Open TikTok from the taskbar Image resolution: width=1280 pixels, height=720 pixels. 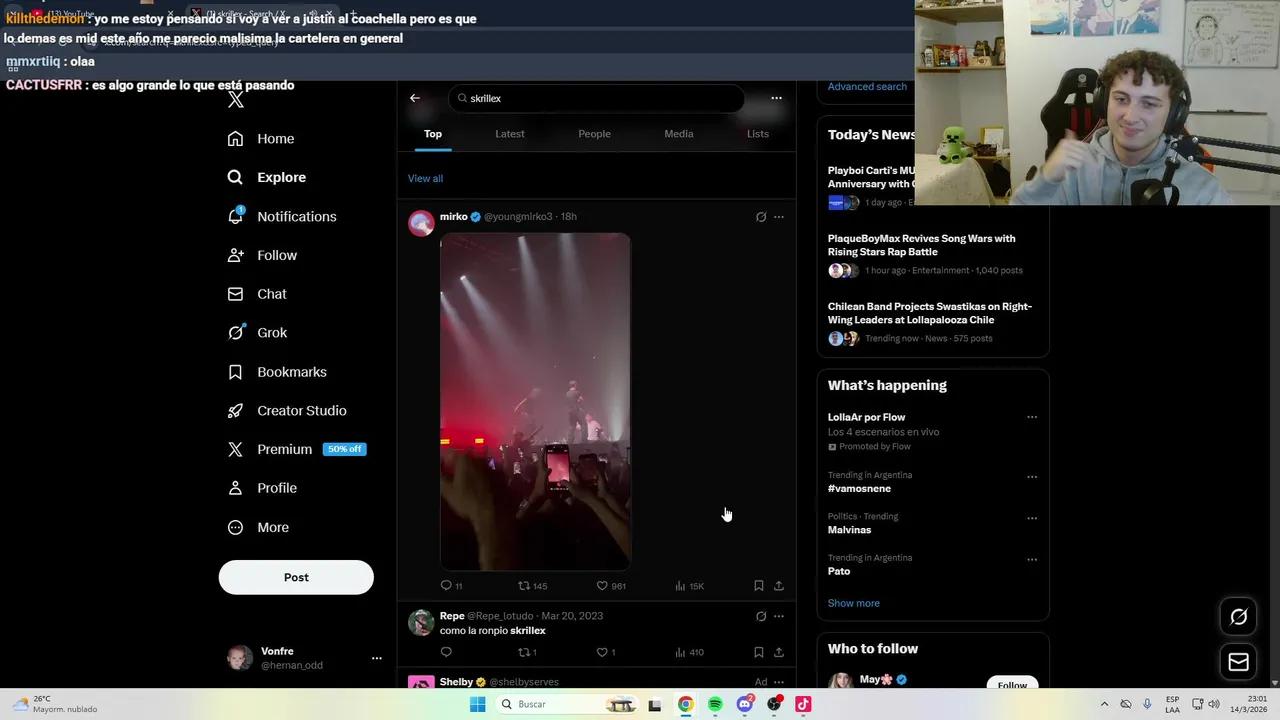(803, 704)
